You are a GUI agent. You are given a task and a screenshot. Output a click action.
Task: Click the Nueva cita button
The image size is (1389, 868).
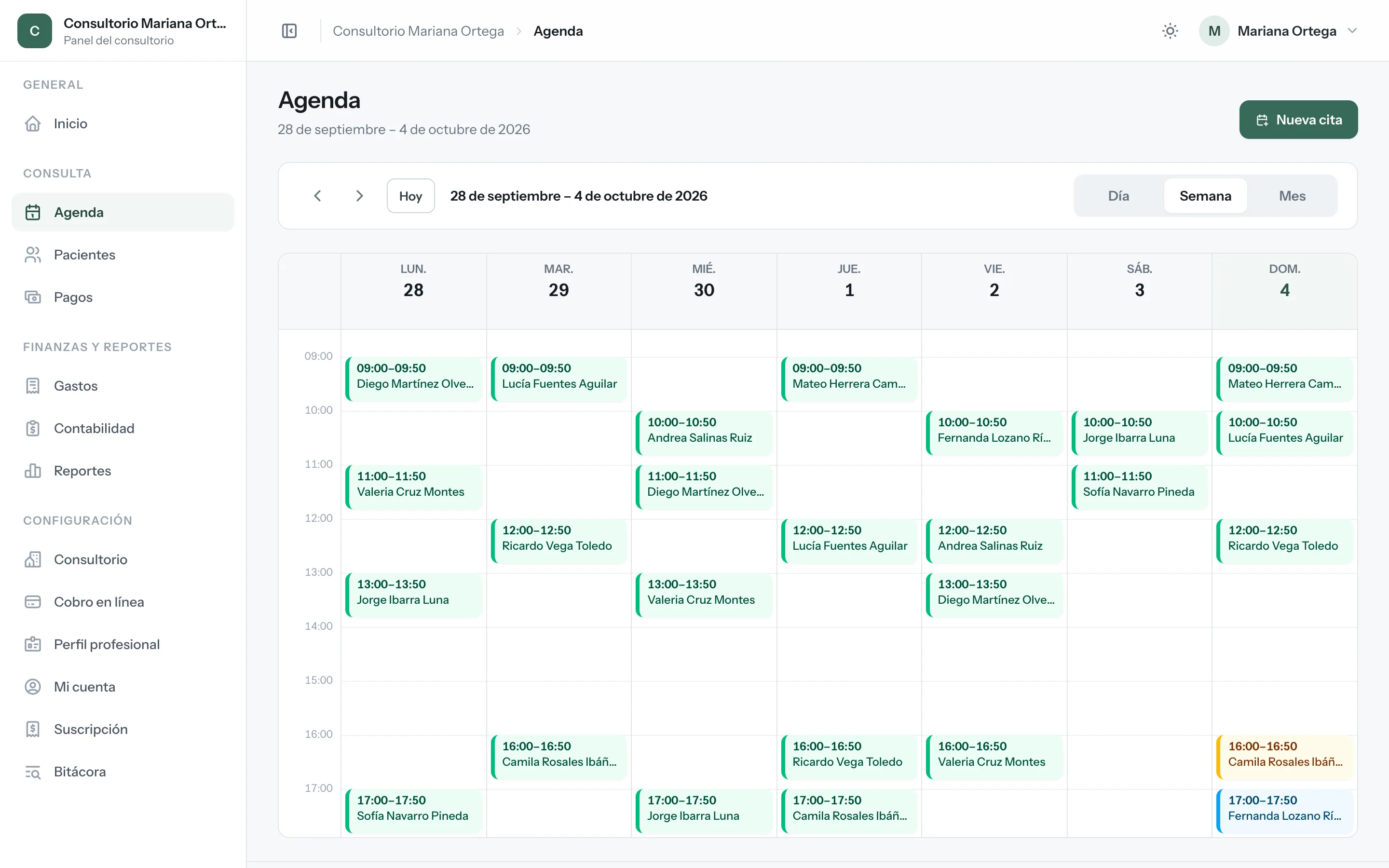tap(1298, 120)
